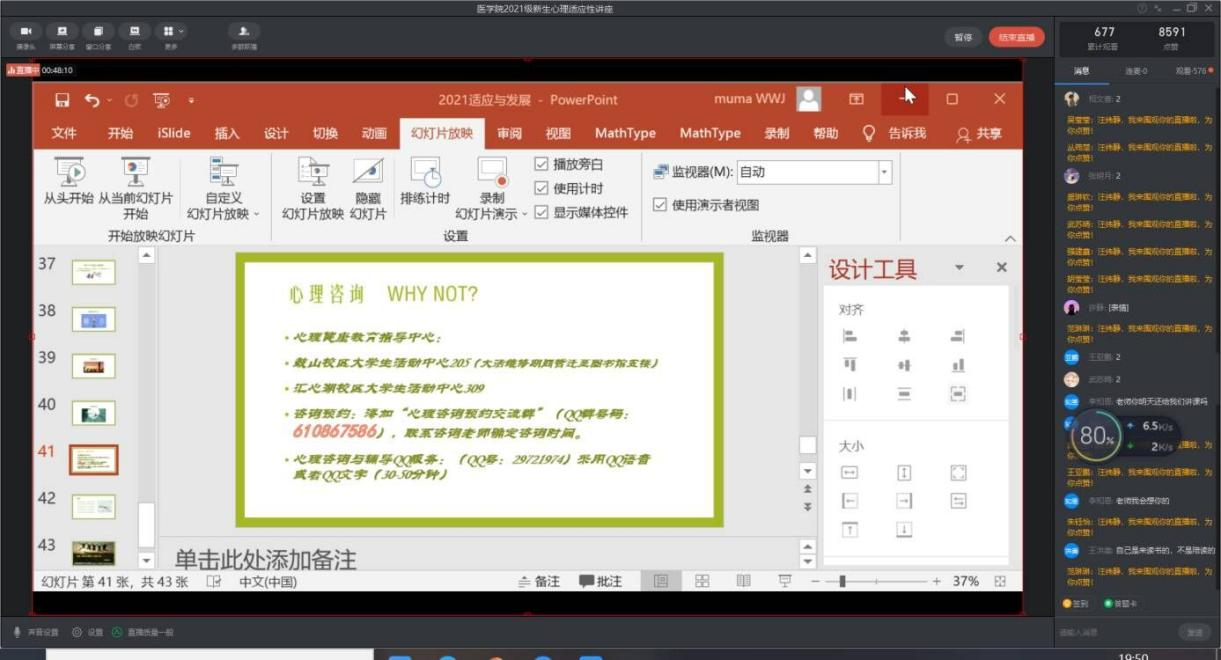Screen dimensions: 1221x660
Task: Click the 结束直播 button
Action: pyautogui.click(x=1016, y=37)
